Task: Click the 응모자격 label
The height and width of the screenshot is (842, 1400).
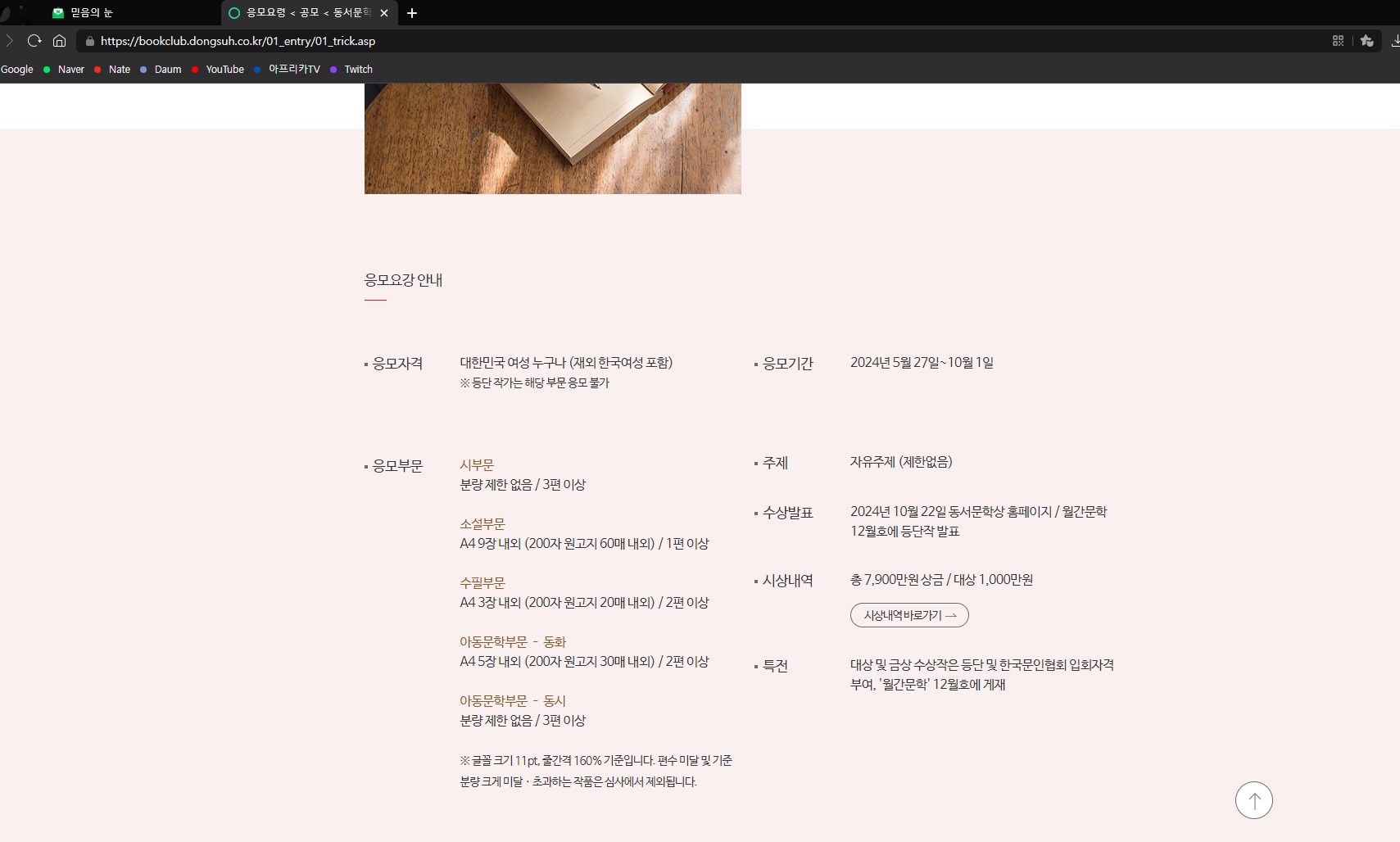Action: (x=397, y=364)
